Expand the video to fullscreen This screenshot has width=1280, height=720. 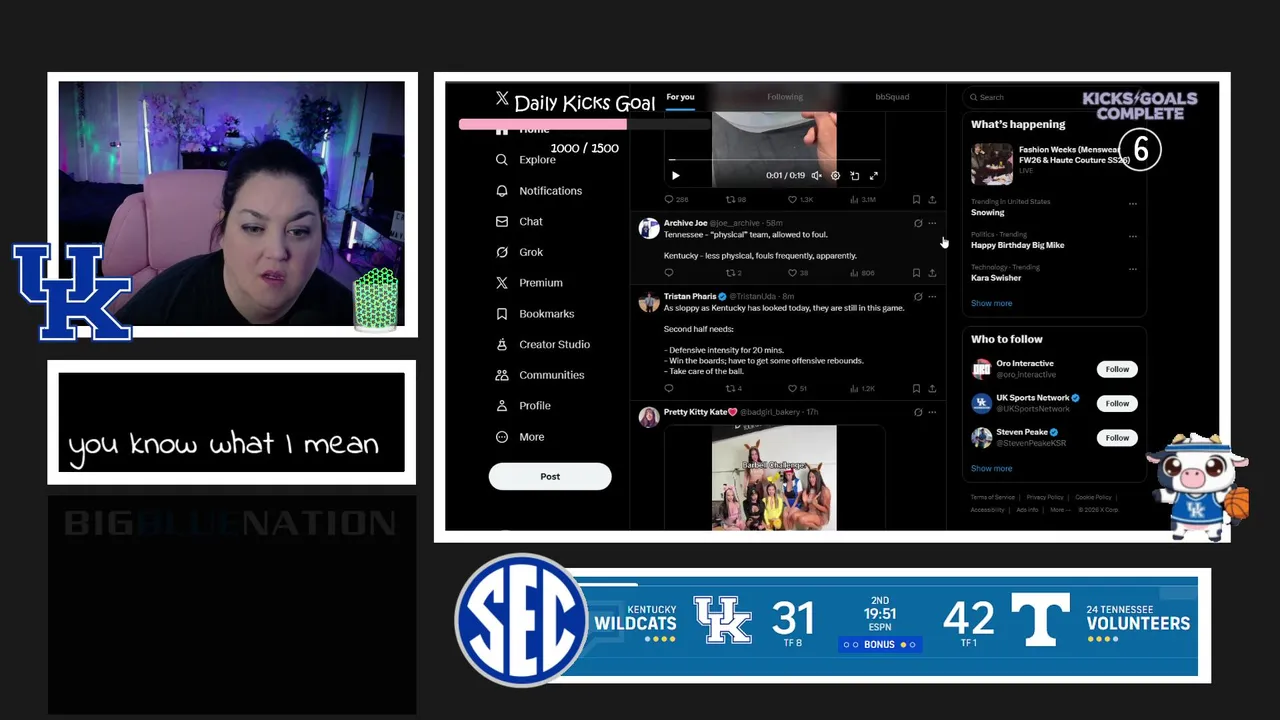point(873,176)
